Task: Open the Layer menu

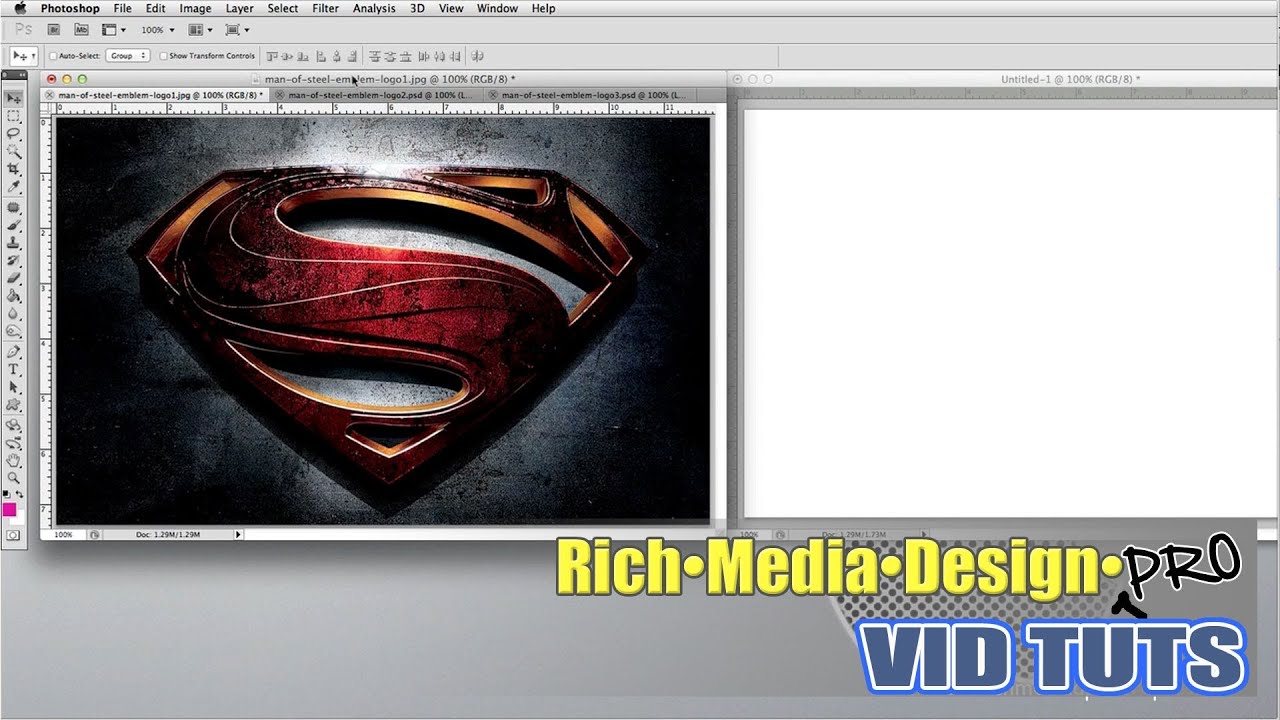Action: pyautogui.click(x=239, y=8)
